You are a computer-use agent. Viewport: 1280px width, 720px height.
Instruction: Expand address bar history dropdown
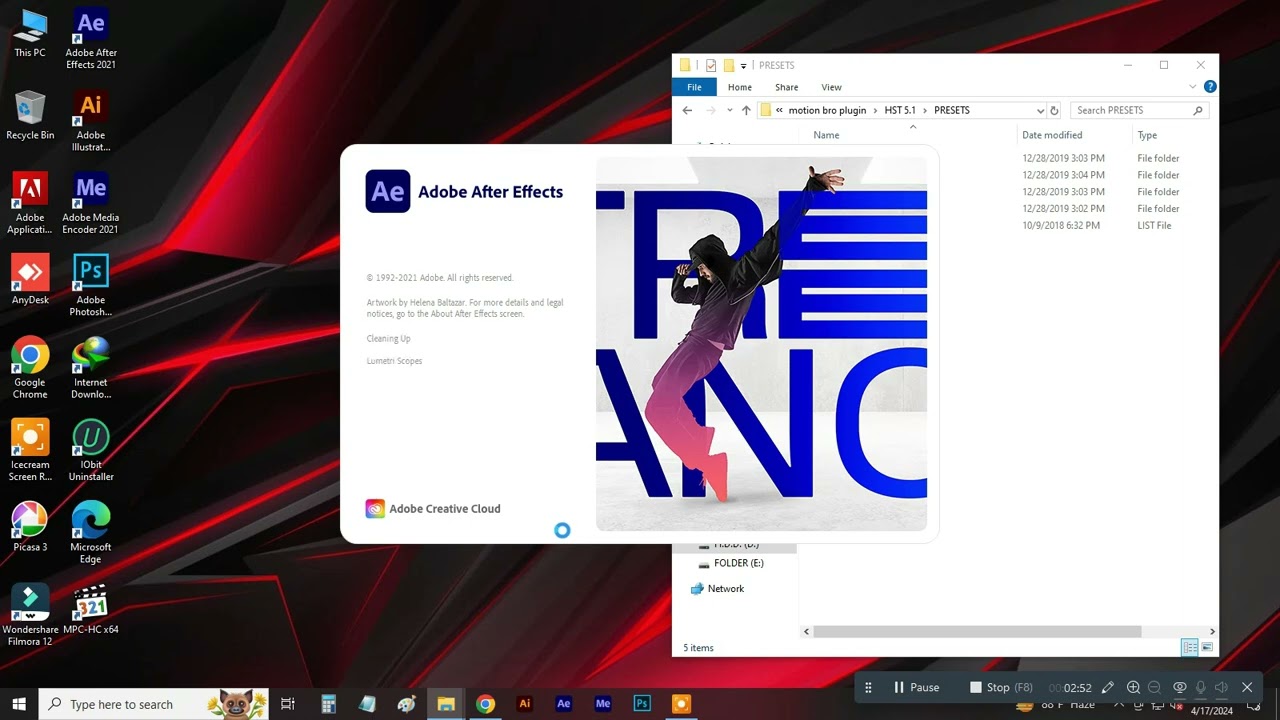pyautogui.click(x=1040, y=110)
